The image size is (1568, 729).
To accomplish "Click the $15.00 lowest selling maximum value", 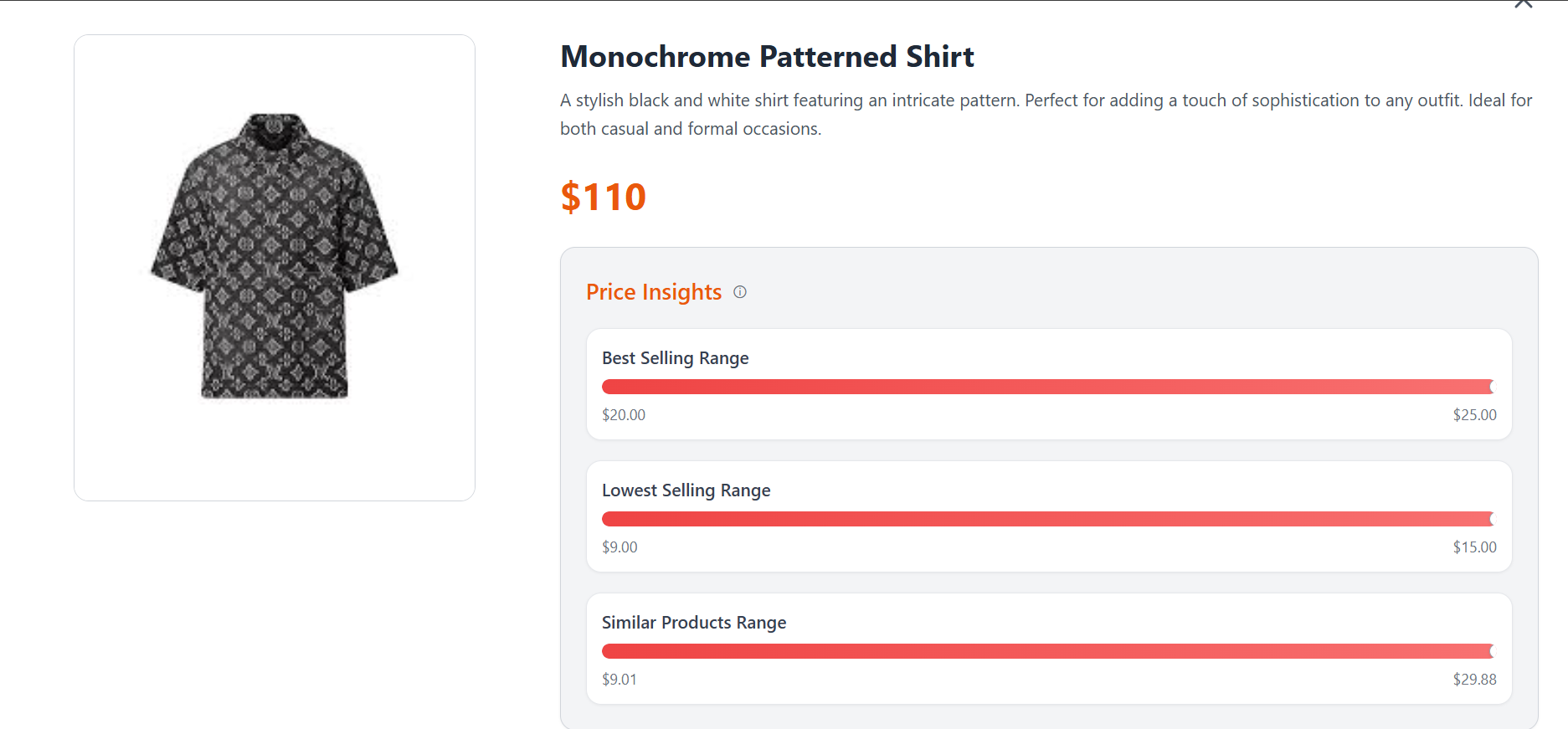I will [1475, 547].
